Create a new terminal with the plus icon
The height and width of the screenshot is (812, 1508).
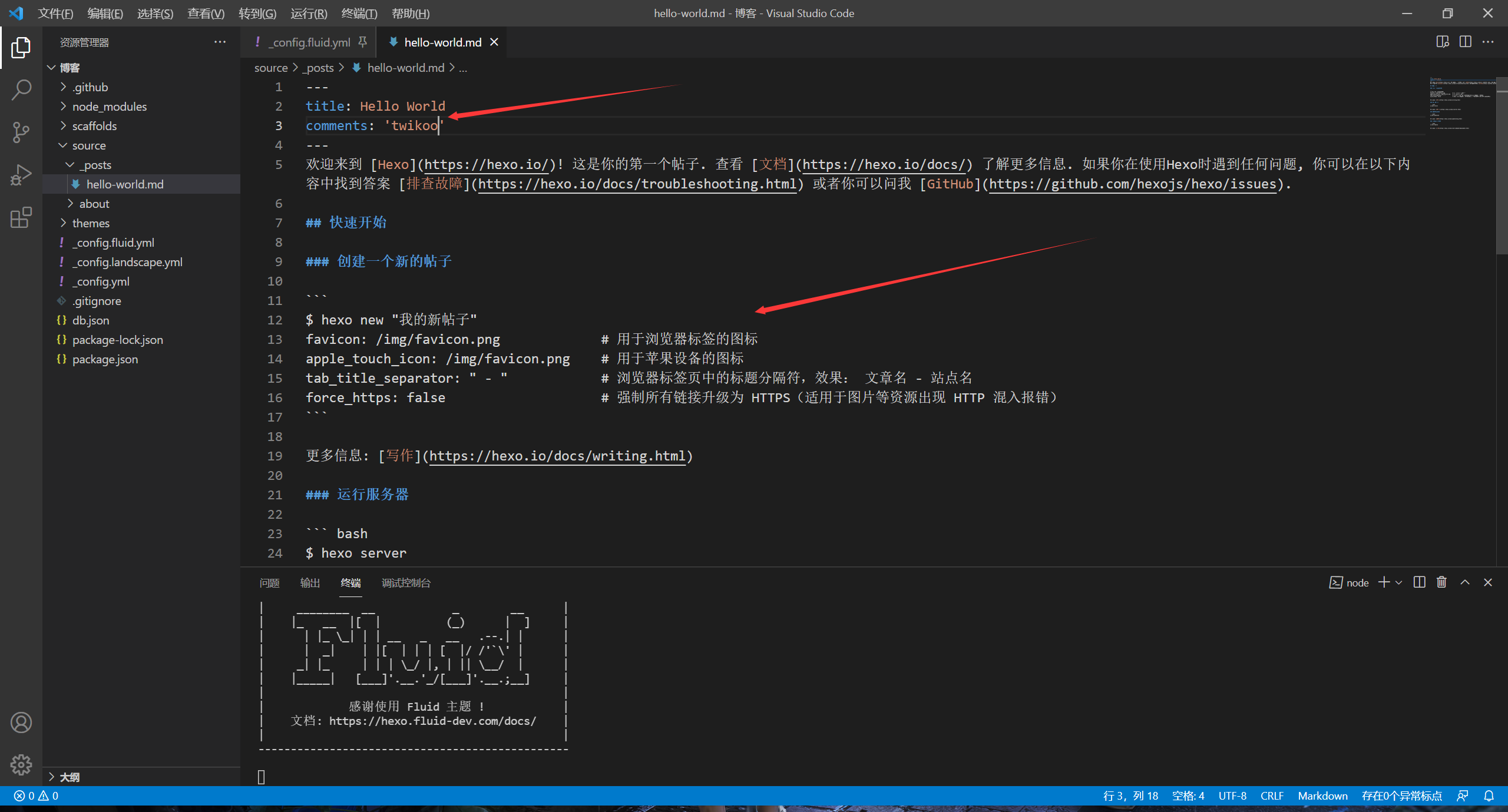1384,582
